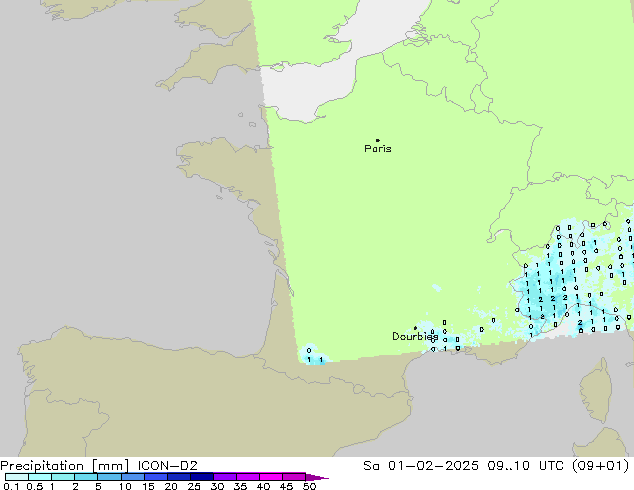Select the 15–20 mm legend color

point(155,477)
